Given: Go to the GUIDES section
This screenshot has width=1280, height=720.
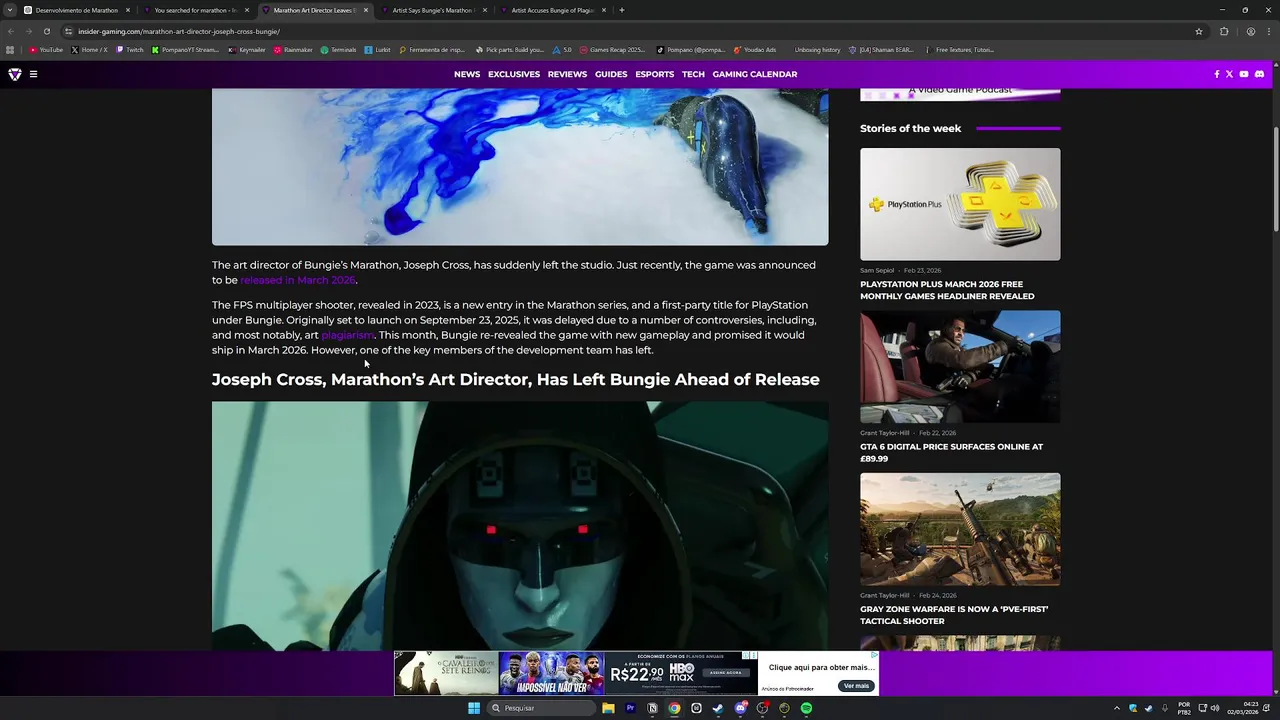Looking at the screenshot, I should (611, 74).
